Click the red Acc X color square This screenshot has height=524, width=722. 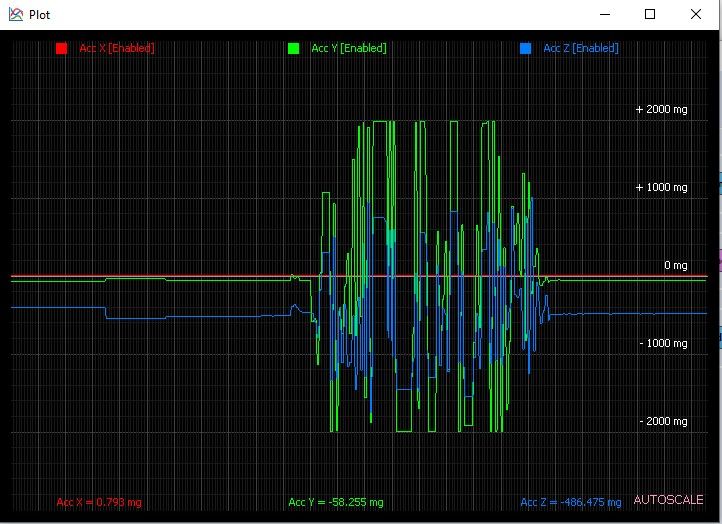point(61,48)
